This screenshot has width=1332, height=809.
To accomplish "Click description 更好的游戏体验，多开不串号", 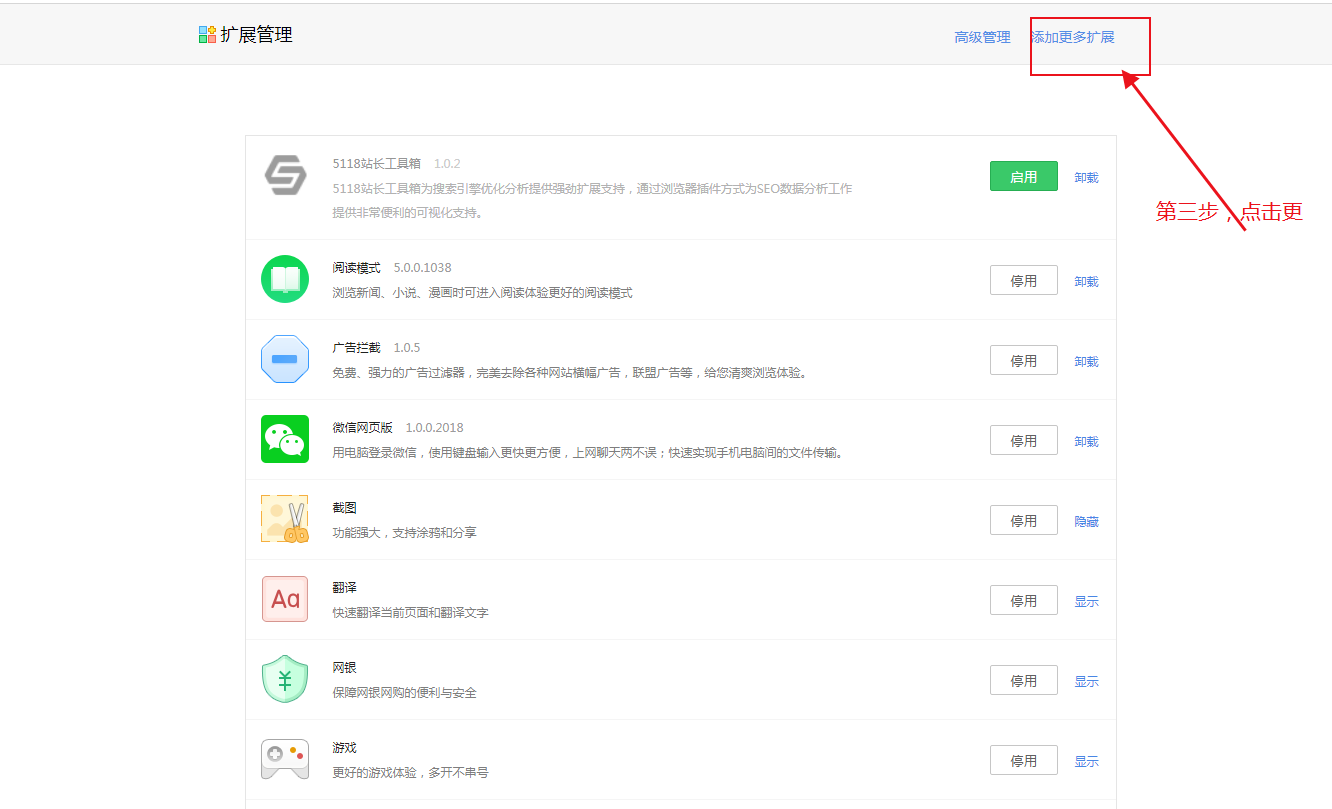I will pyautogui.click(x=410, y=772).
